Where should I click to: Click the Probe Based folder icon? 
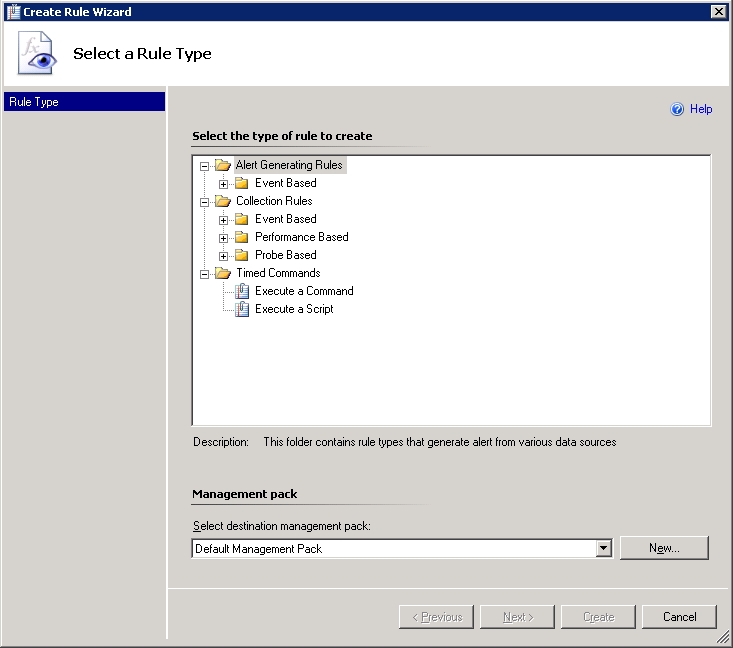click(x=241, y=255)
